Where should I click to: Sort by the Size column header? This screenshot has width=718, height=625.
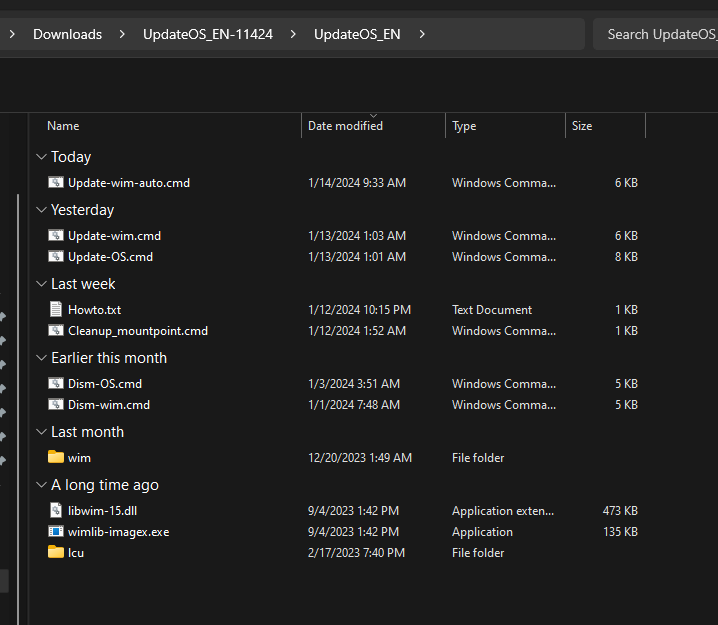[x=605, y=126]
